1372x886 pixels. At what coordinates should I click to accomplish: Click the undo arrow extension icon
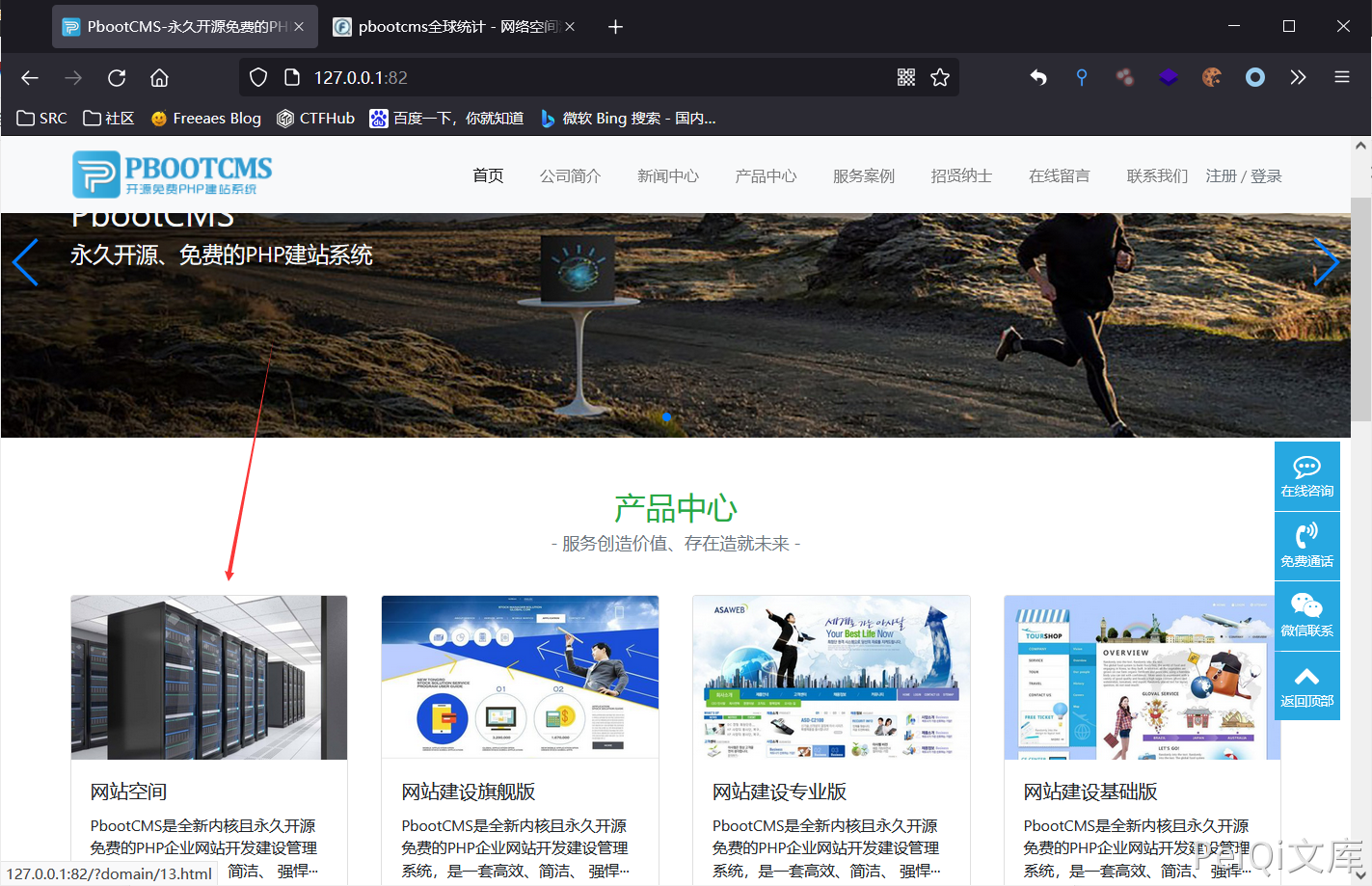click(1038, 77)
